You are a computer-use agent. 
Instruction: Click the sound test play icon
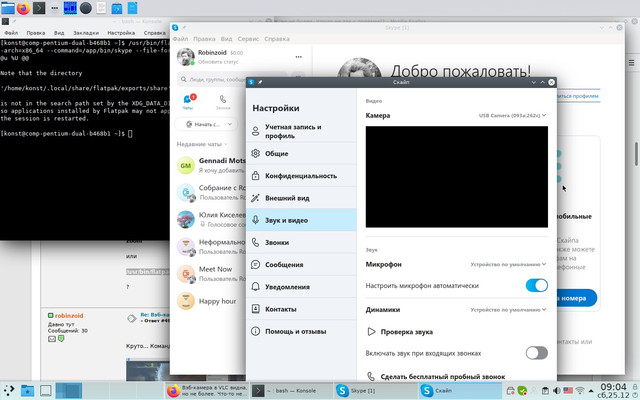click(x=371, y=331)
